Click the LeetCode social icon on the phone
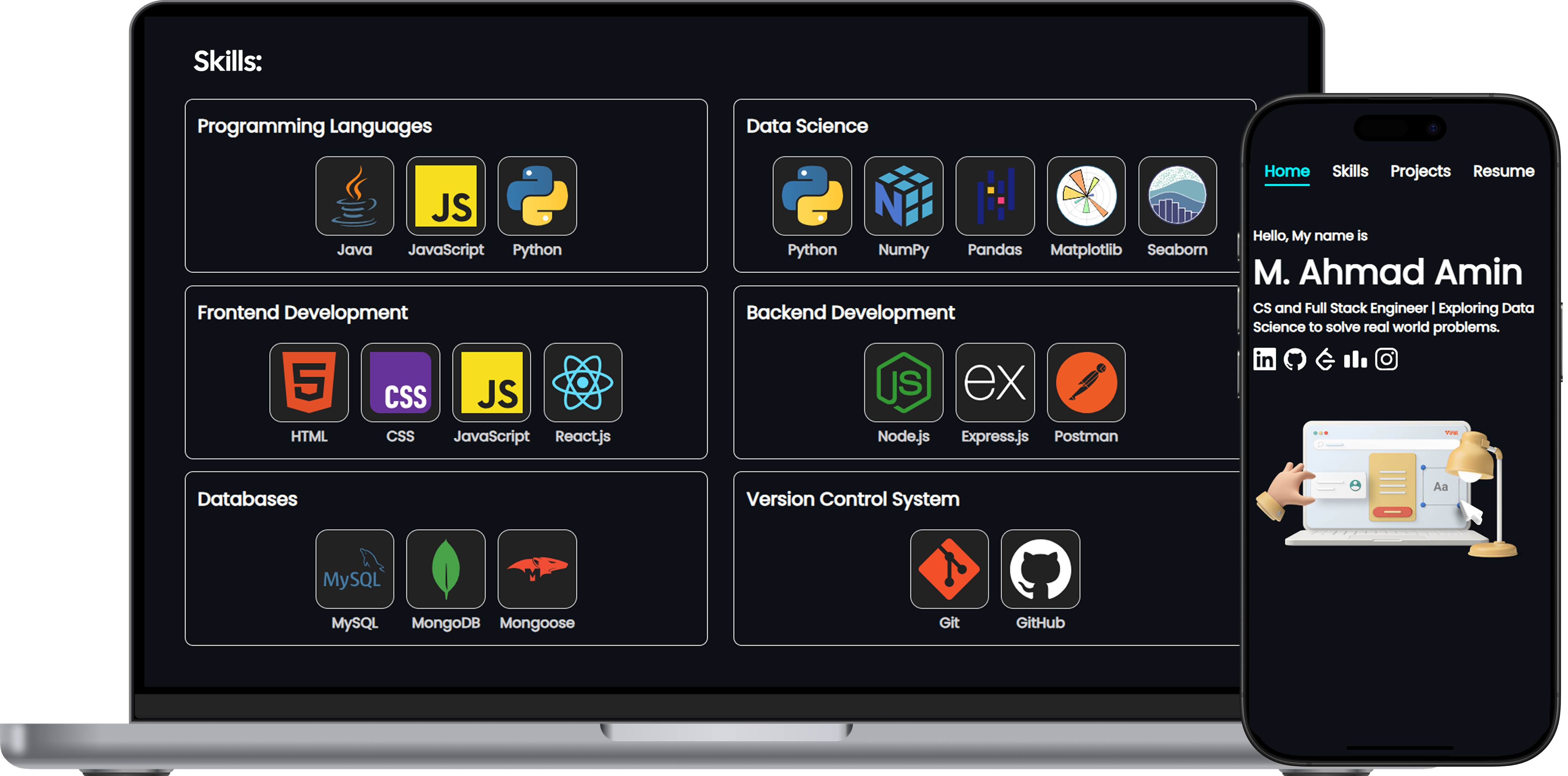The image size is (1568, 776). point(1325,359)
